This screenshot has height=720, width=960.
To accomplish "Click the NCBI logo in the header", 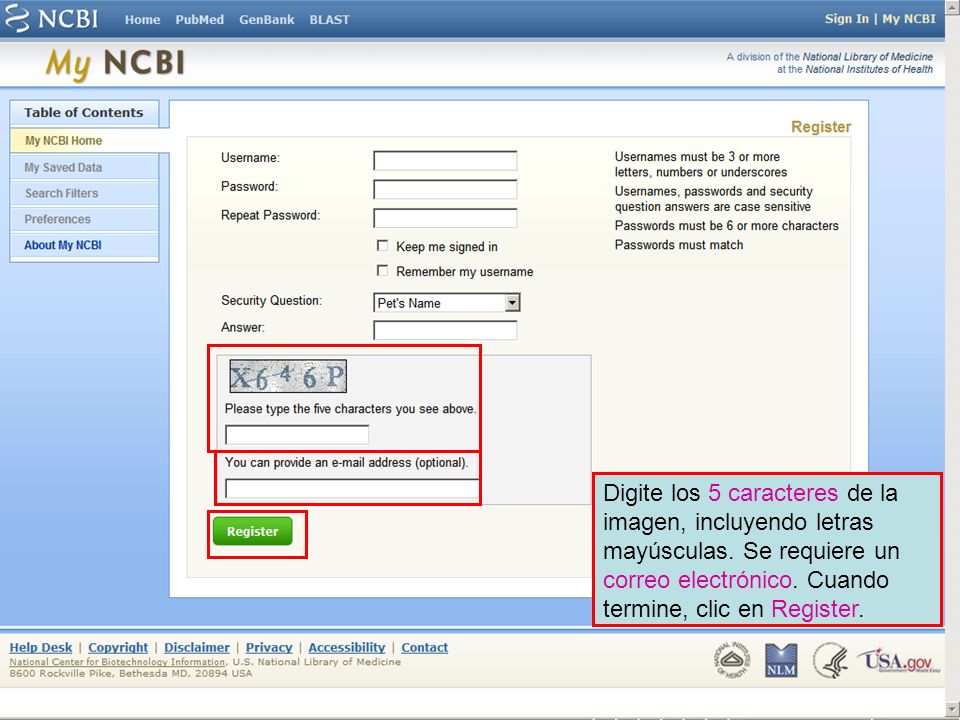I will pos(51,18).
